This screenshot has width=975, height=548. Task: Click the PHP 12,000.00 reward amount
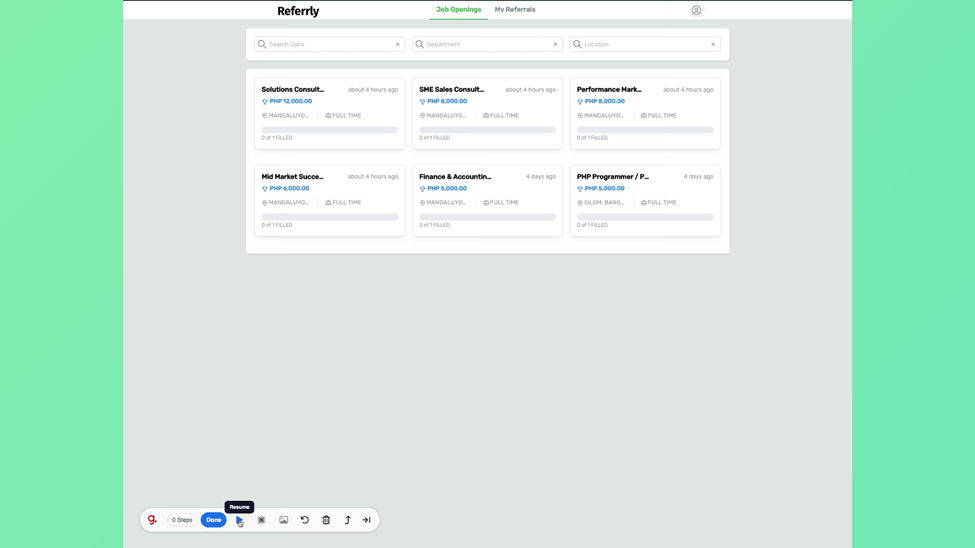coord(291,101)
